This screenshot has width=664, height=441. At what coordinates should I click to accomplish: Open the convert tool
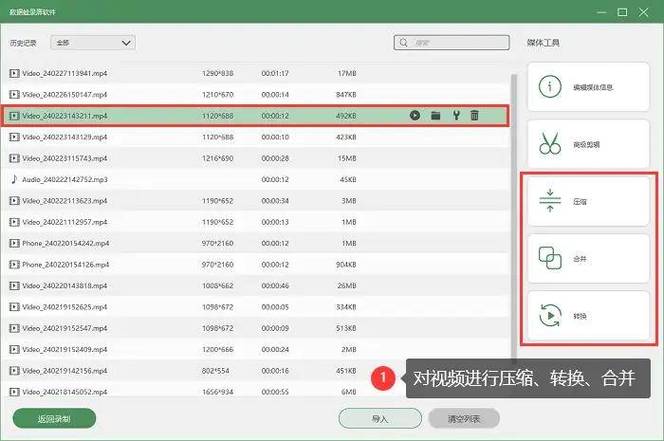pyautogui.click(x=588, y=316)
